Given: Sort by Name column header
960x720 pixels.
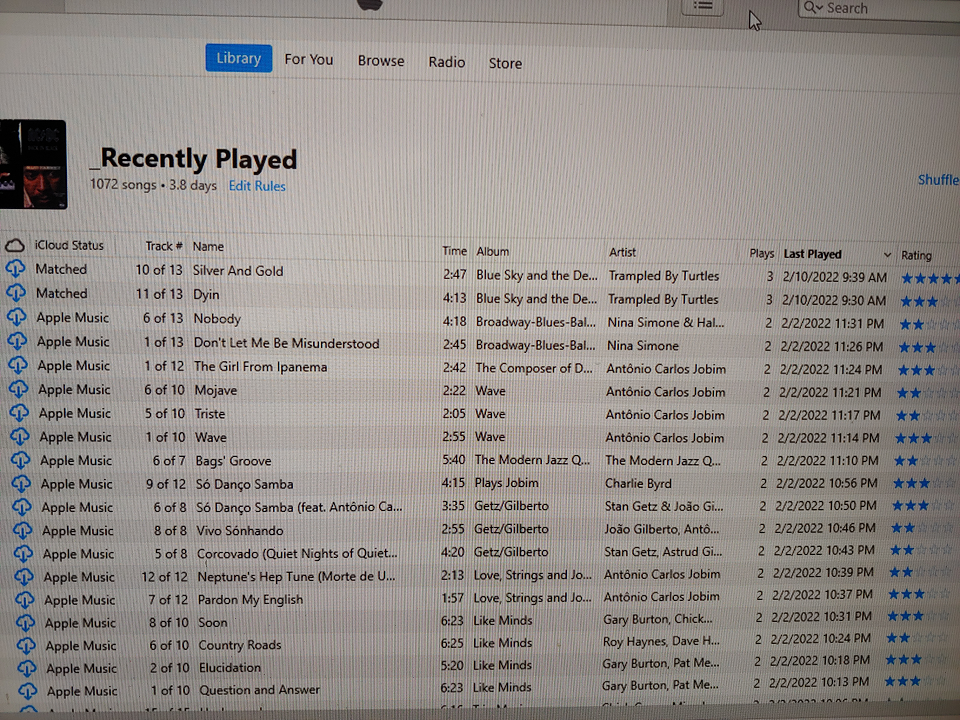Looking at the screenshot, I should (x=208, y=247).
